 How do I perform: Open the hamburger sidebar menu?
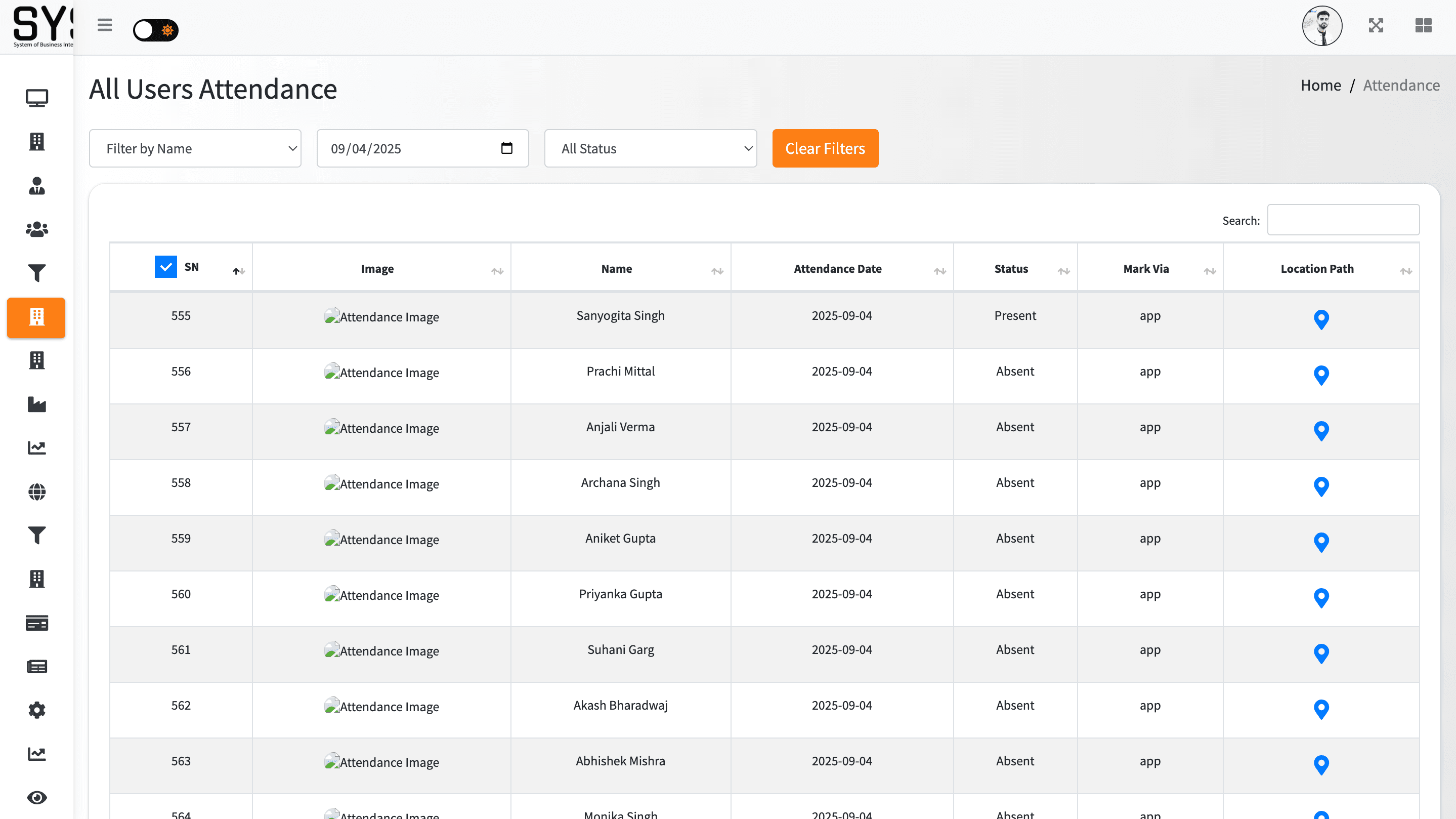coord(105,25)
